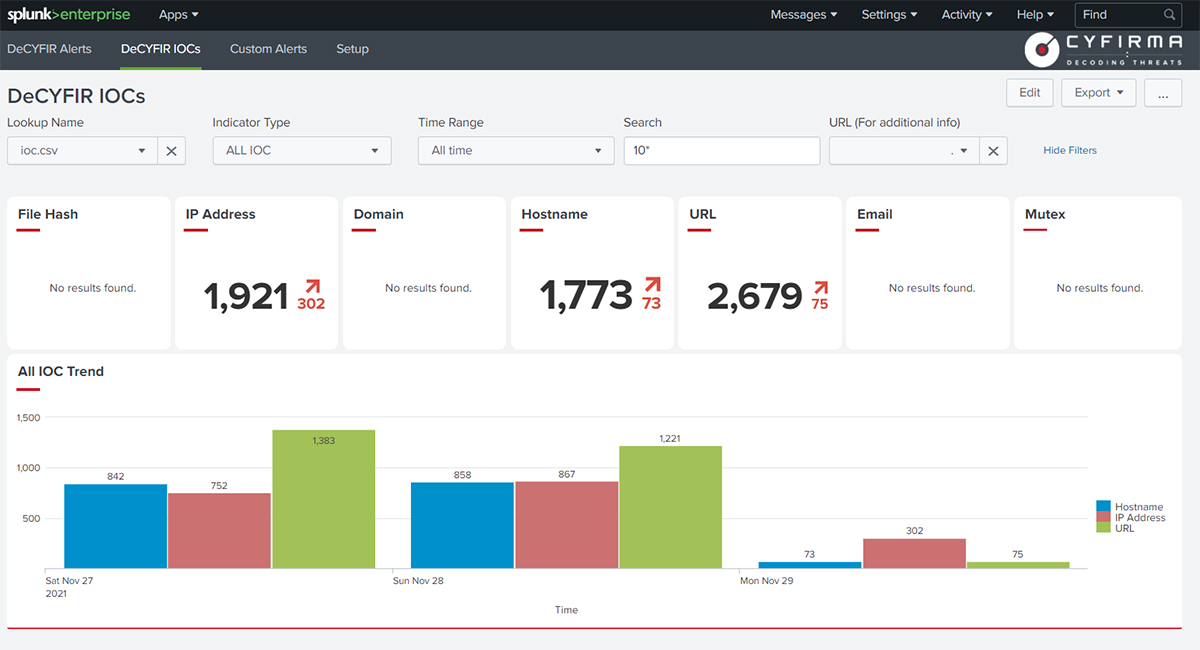Click the Edit dashboard button
The width and height of the screenshot is (1200, 650).
point(1030,93)
